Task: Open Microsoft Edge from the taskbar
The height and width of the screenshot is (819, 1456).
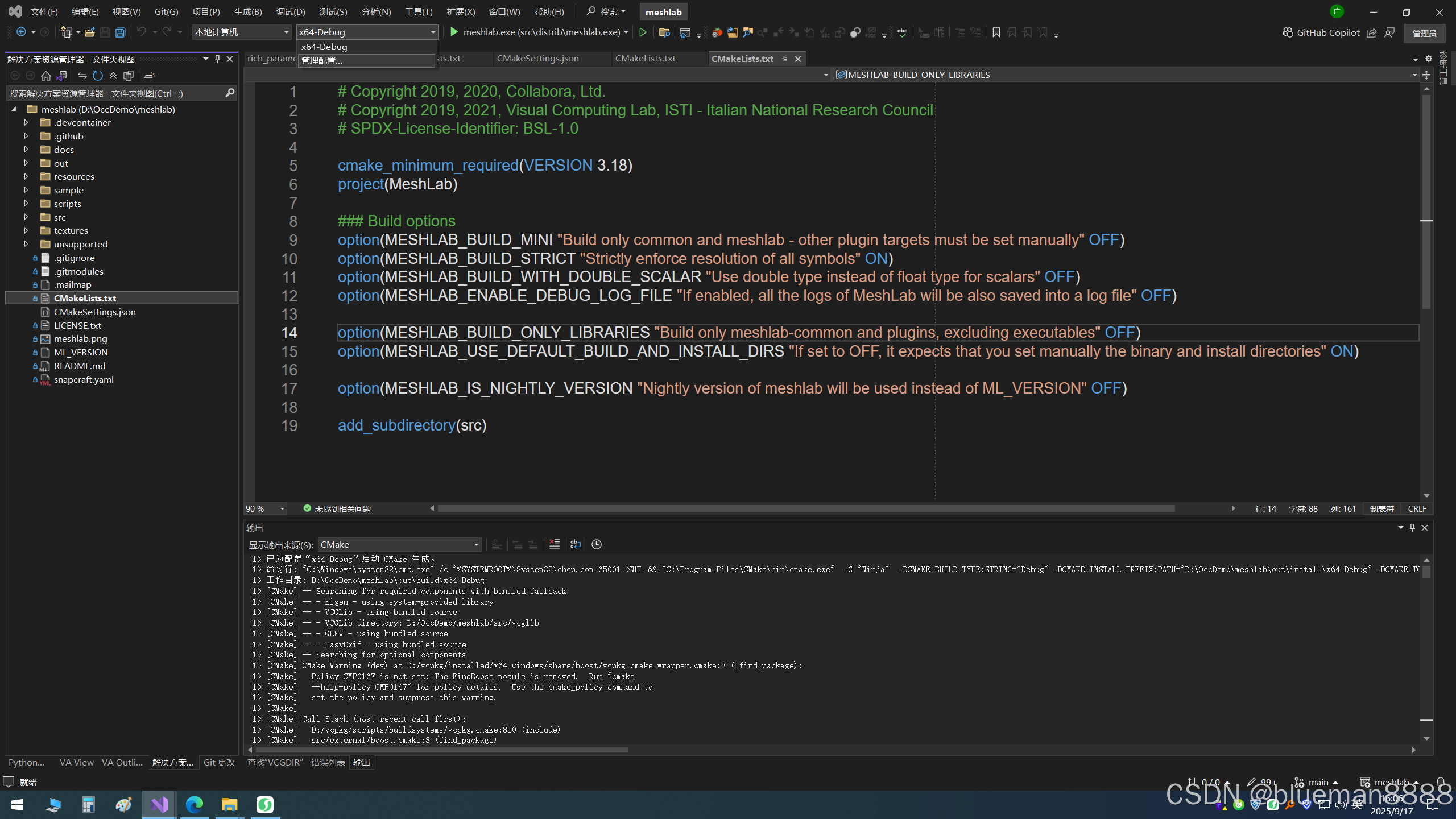Action: tap(195, 804)
